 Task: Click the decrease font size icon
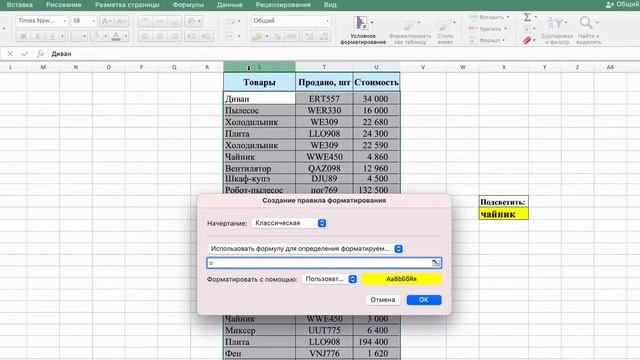click(x=121, y=21)
